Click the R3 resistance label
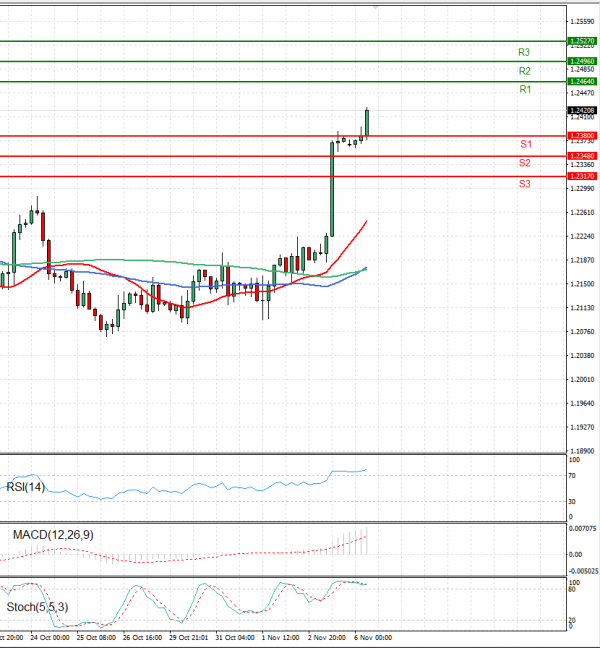 (x=524, y=52)
